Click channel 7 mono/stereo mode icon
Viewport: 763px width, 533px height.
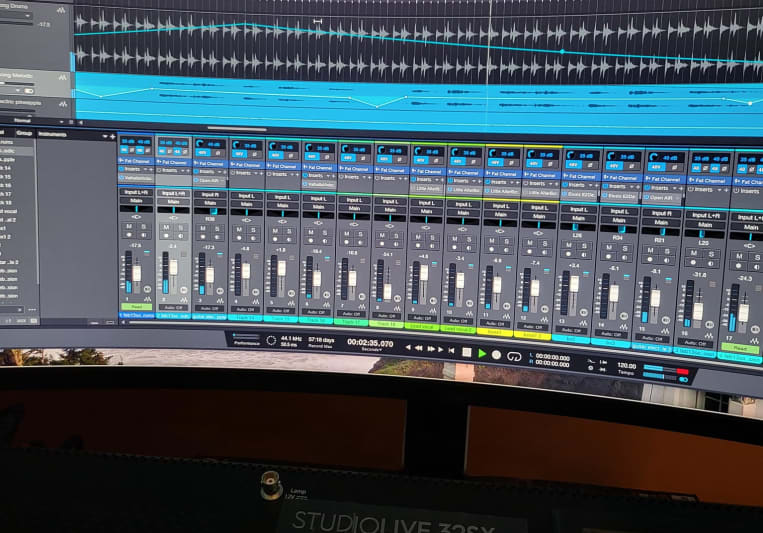(363, 296)
